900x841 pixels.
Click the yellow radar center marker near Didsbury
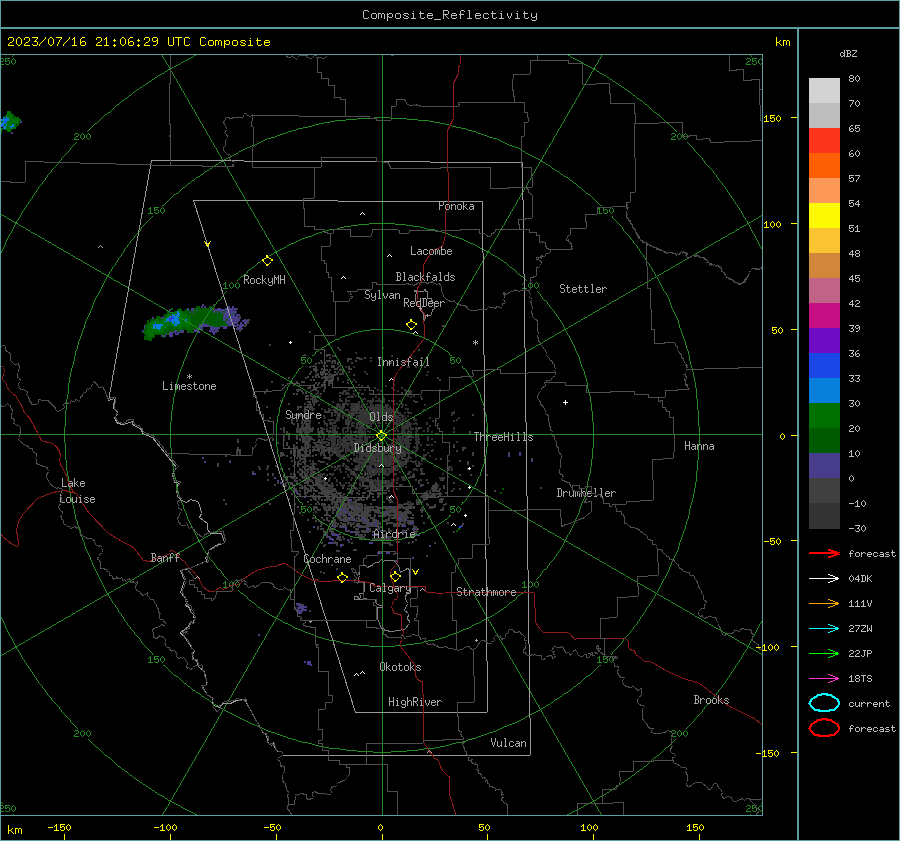(x=381, y=436)
